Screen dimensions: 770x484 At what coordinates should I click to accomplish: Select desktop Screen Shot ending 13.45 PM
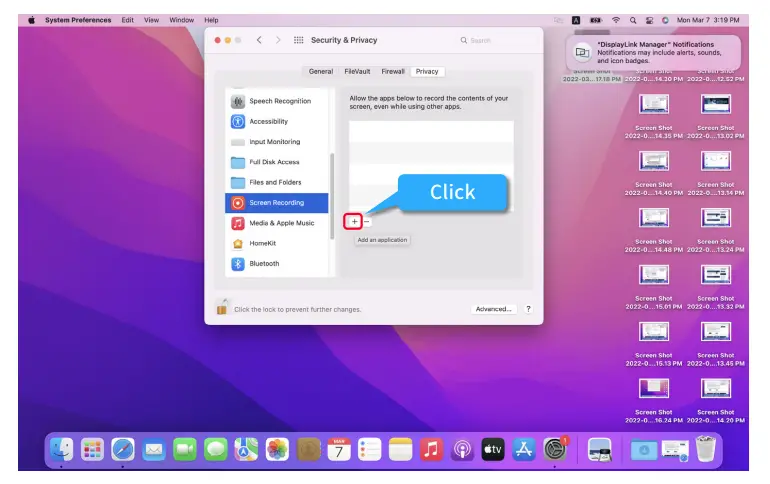715,344
